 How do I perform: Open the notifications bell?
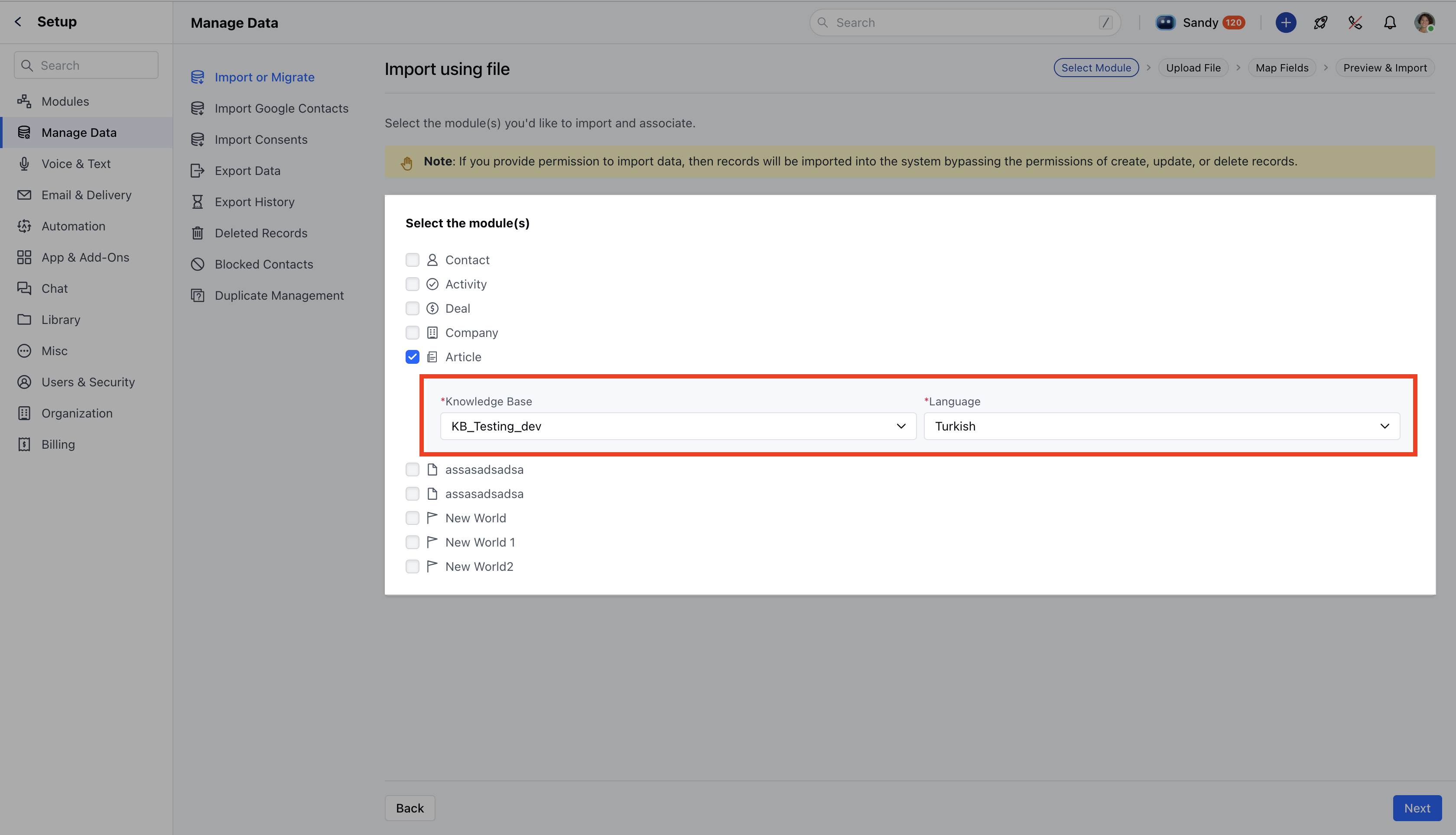click(x=1389, y=23)
